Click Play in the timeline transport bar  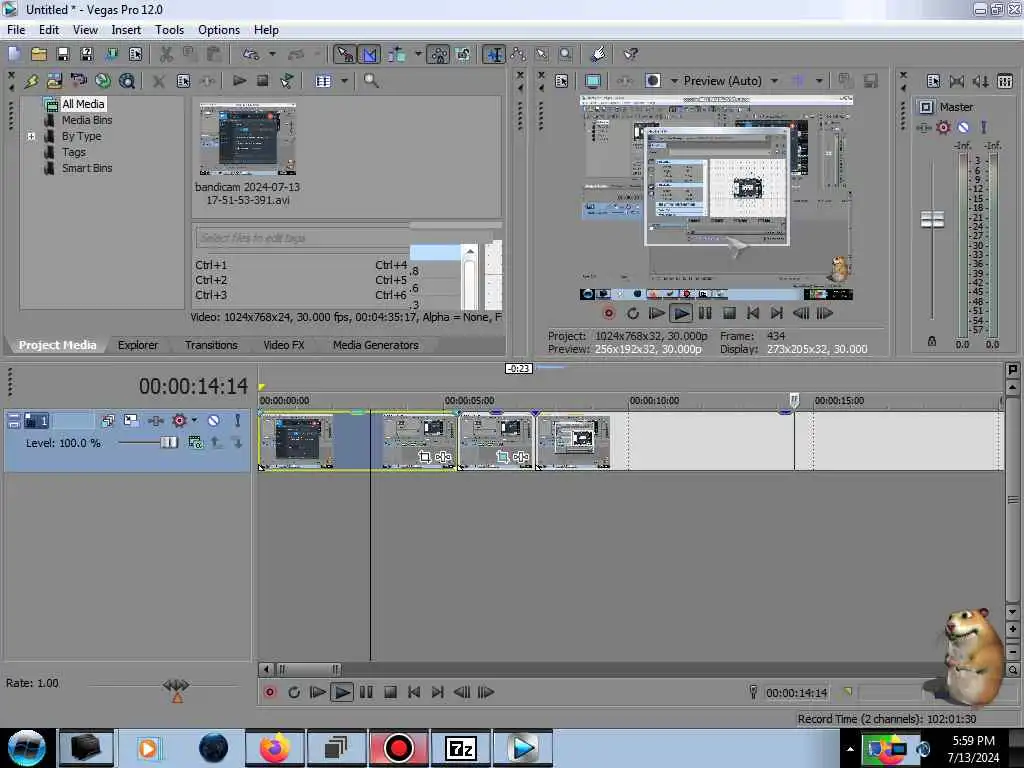(342, 692)
